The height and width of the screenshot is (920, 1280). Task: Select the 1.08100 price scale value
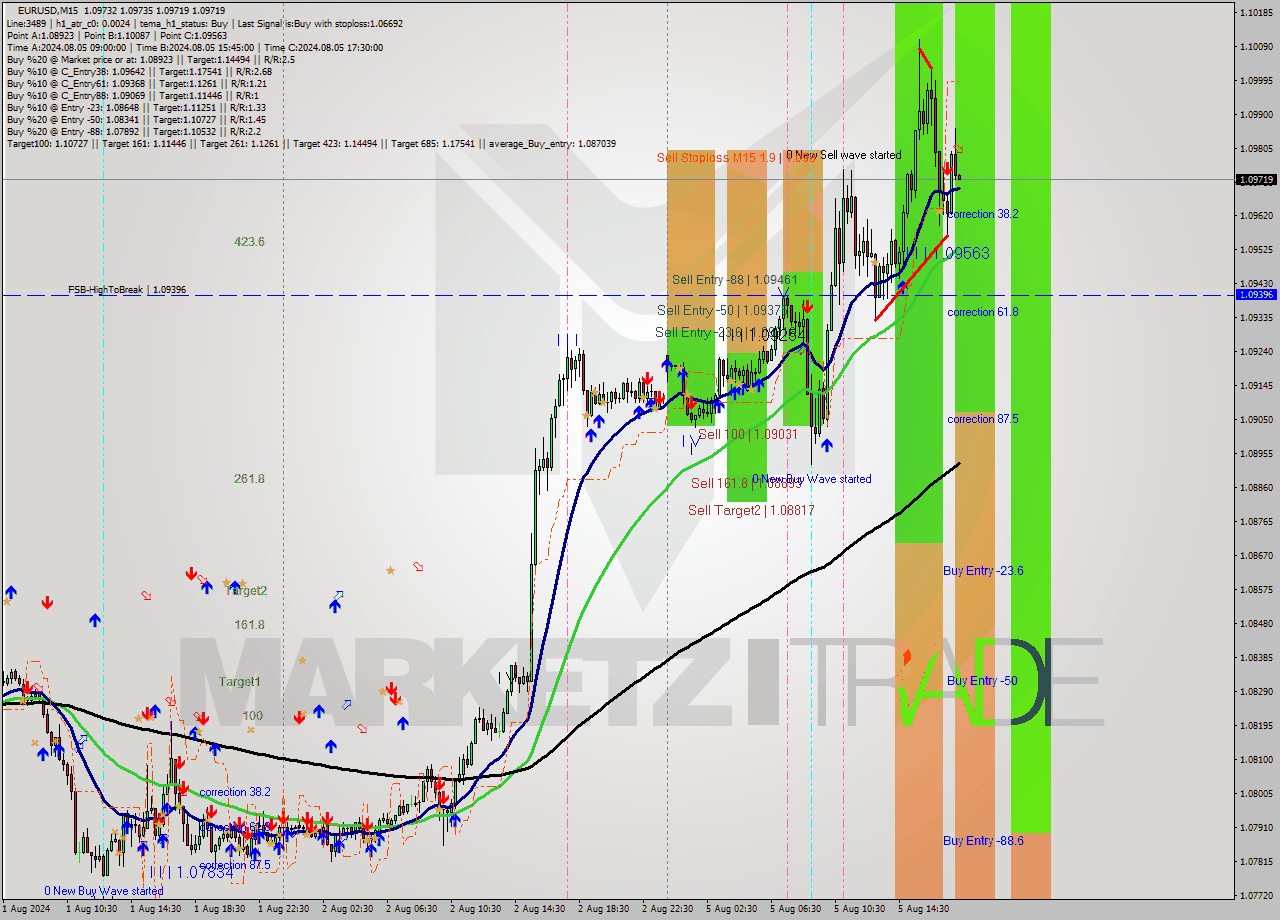(1256, 759)
